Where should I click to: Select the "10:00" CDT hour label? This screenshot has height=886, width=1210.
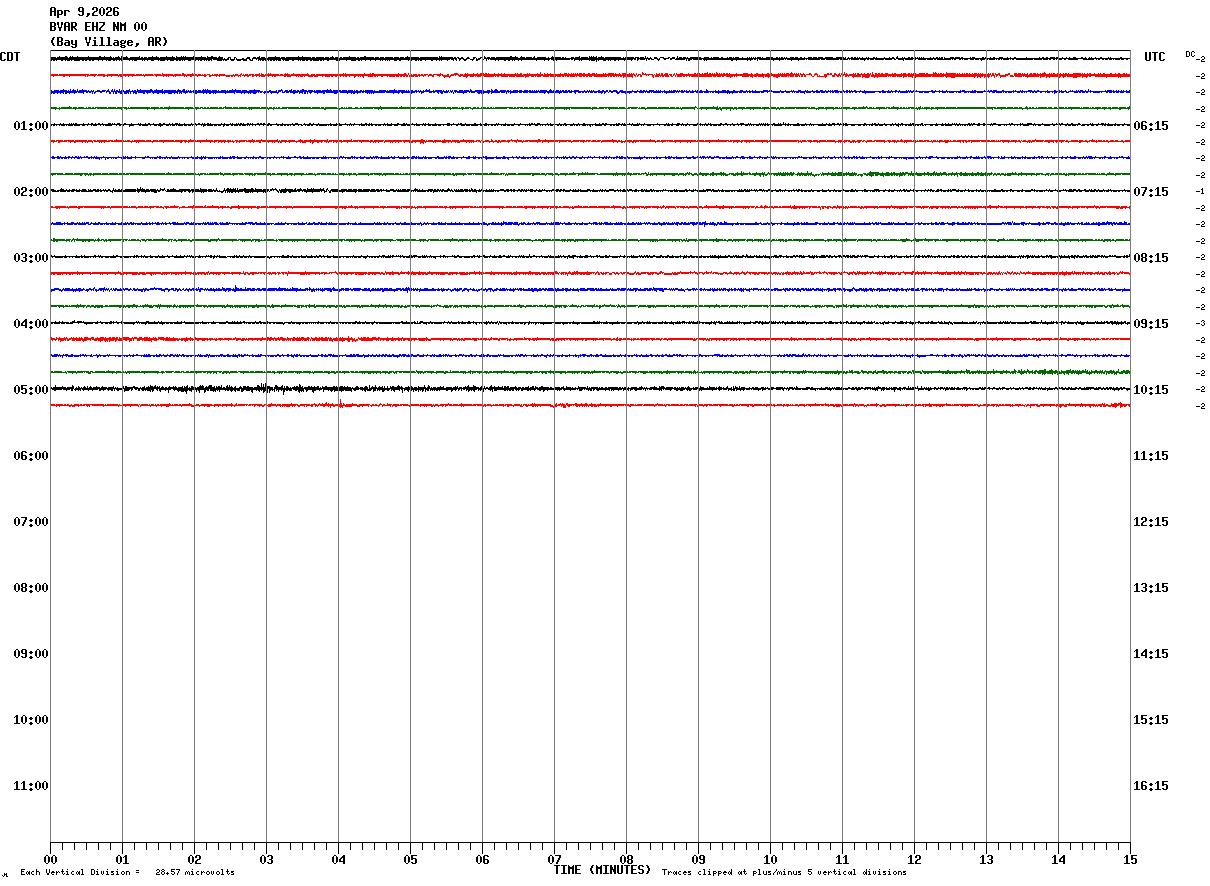pos(31,720)
